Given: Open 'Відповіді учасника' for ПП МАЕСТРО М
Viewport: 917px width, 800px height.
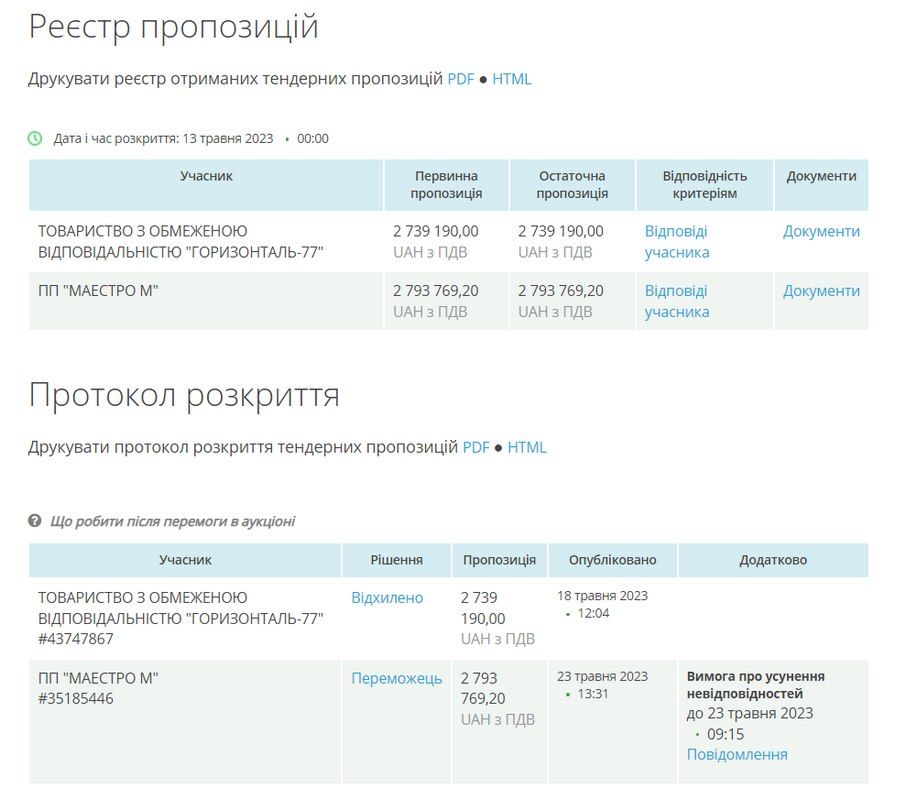Looking at the screenshot, I should pyautogui.click(x=678, y=300).
